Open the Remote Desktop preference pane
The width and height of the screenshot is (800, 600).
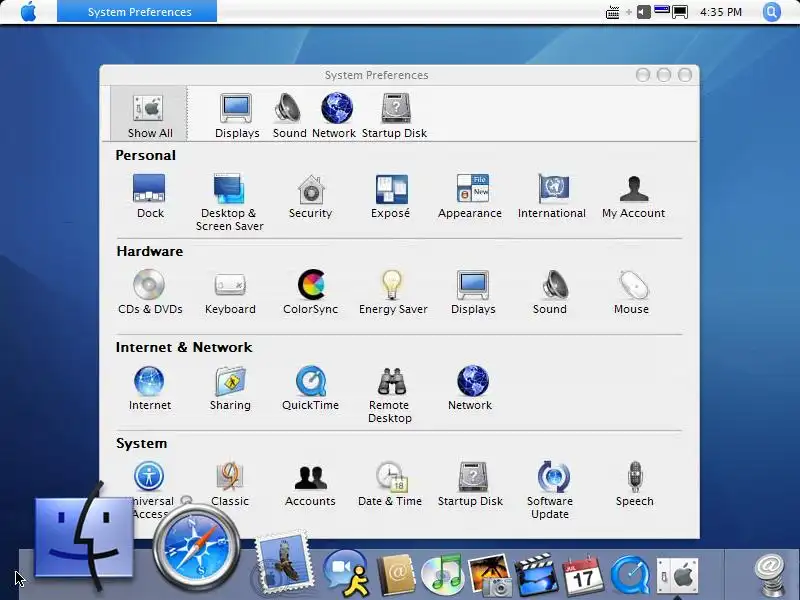coord(390,394)
